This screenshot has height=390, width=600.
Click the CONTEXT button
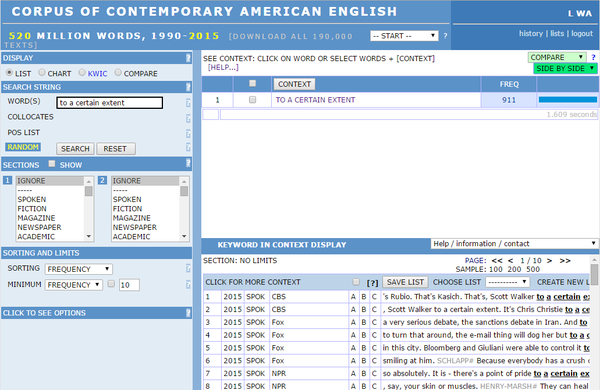[294, 84]
